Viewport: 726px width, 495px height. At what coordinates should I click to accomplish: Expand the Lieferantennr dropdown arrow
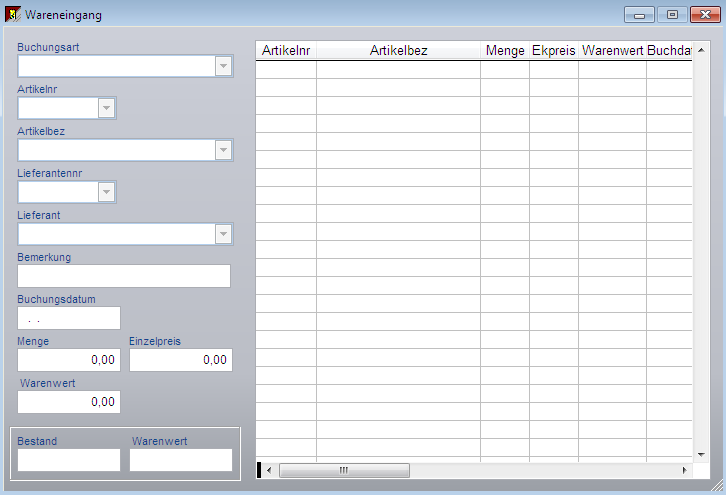[106, 192]
